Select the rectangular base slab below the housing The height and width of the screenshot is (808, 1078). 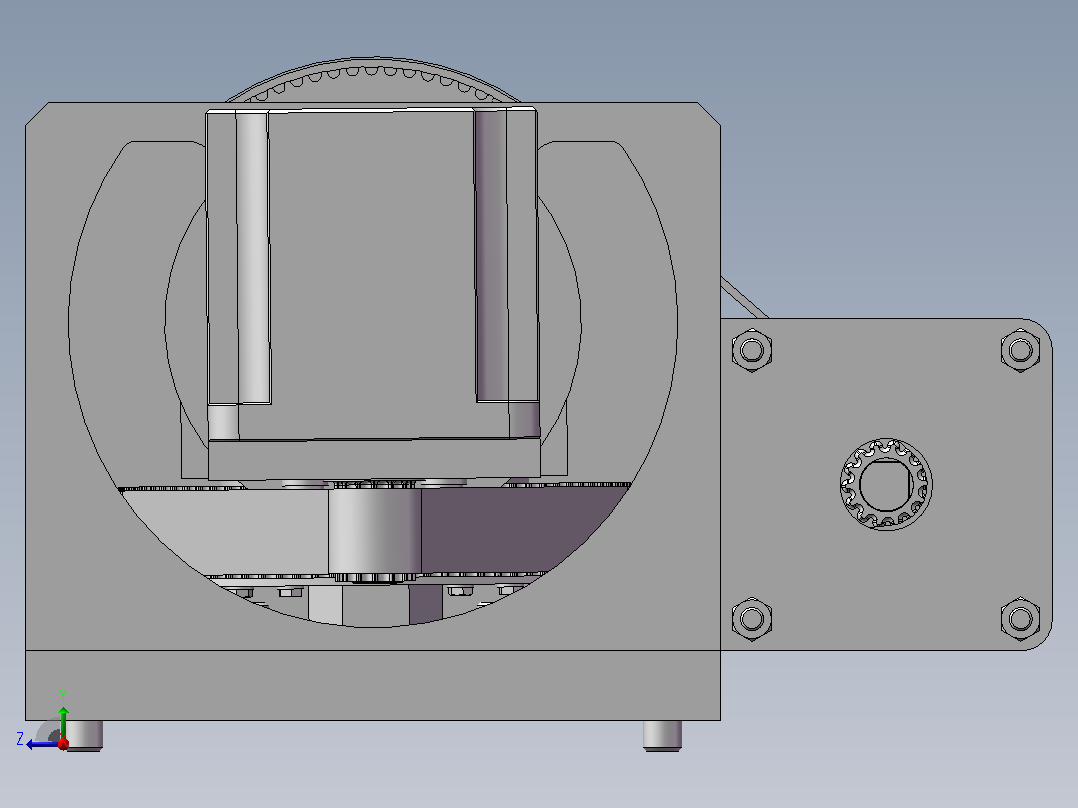click(x=373, y=685)
